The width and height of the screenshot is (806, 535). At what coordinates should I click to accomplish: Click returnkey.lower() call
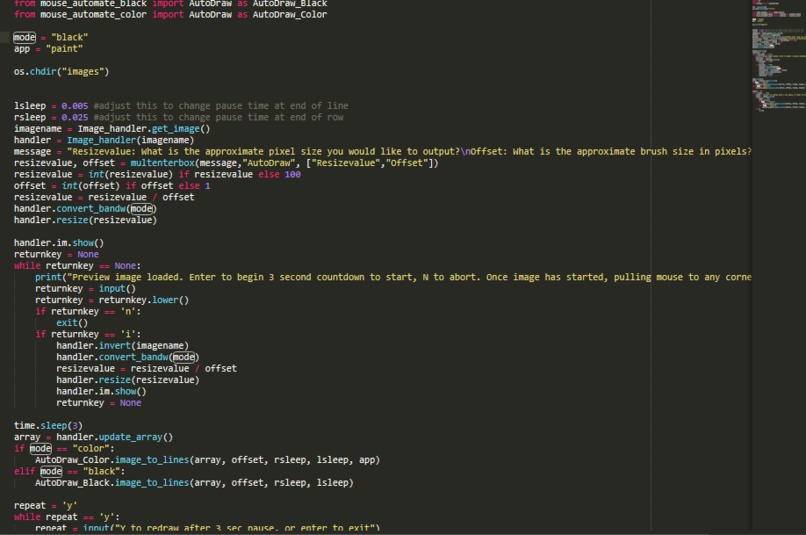(x=144, y=300)
